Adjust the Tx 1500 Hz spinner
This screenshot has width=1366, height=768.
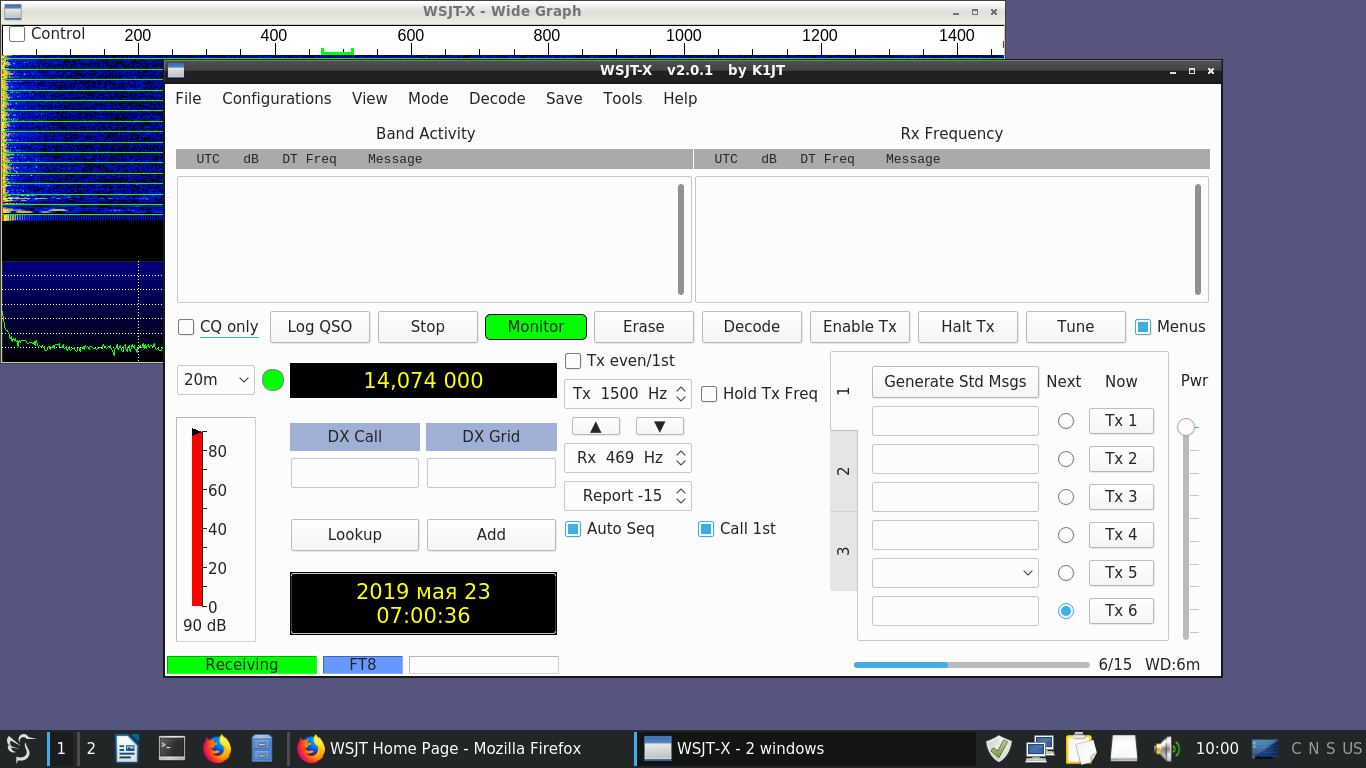click(628, 394)
